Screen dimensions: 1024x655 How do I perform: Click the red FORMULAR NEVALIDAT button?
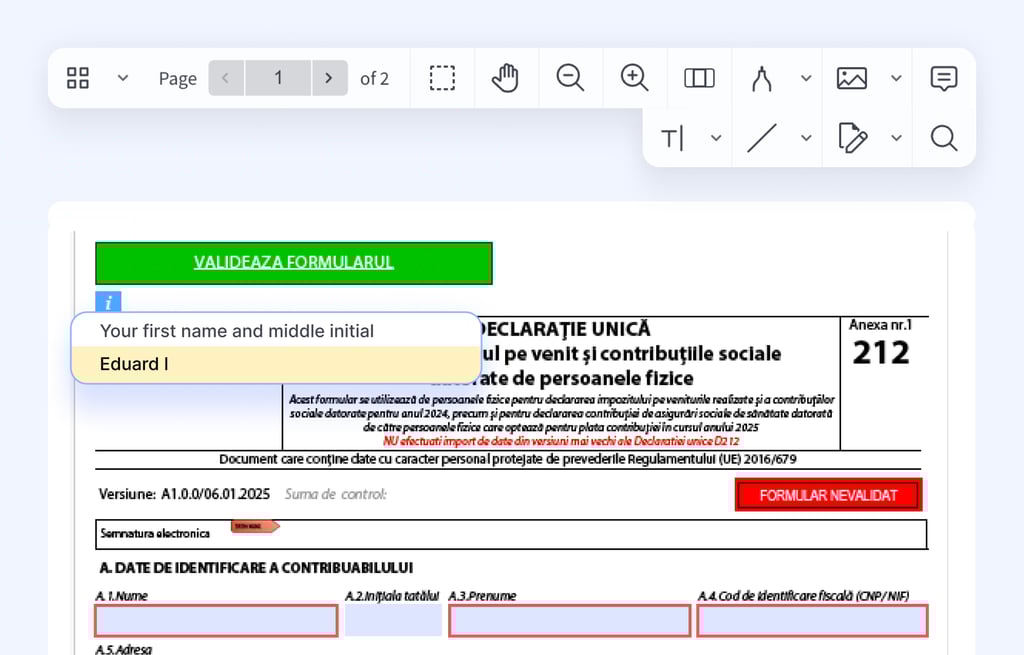click(x=828, y=495)
